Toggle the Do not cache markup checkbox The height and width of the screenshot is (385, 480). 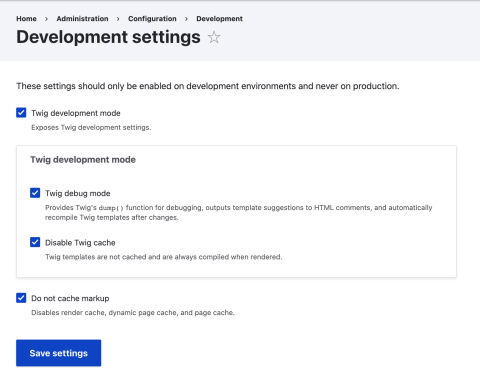[21, 298]
